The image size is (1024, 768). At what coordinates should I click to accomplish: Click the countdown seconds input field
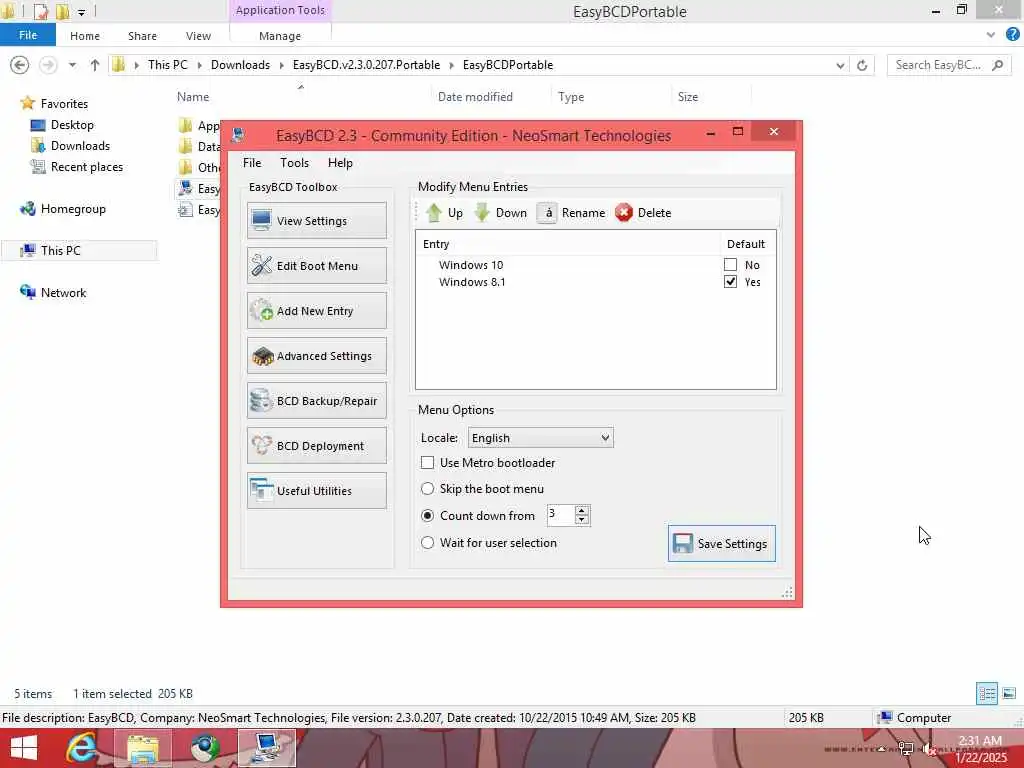[561, 515]
